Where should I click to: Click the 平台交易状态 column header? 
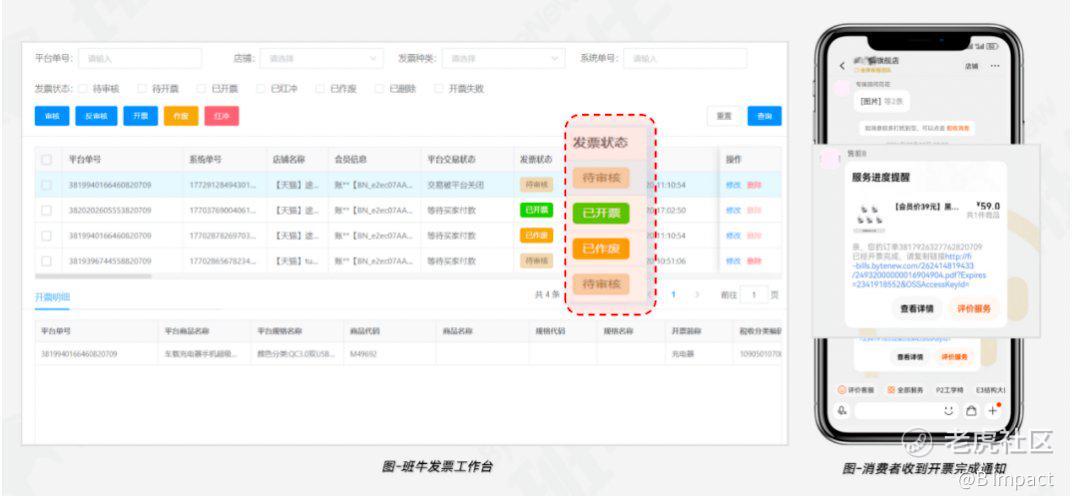pos(451,160)
